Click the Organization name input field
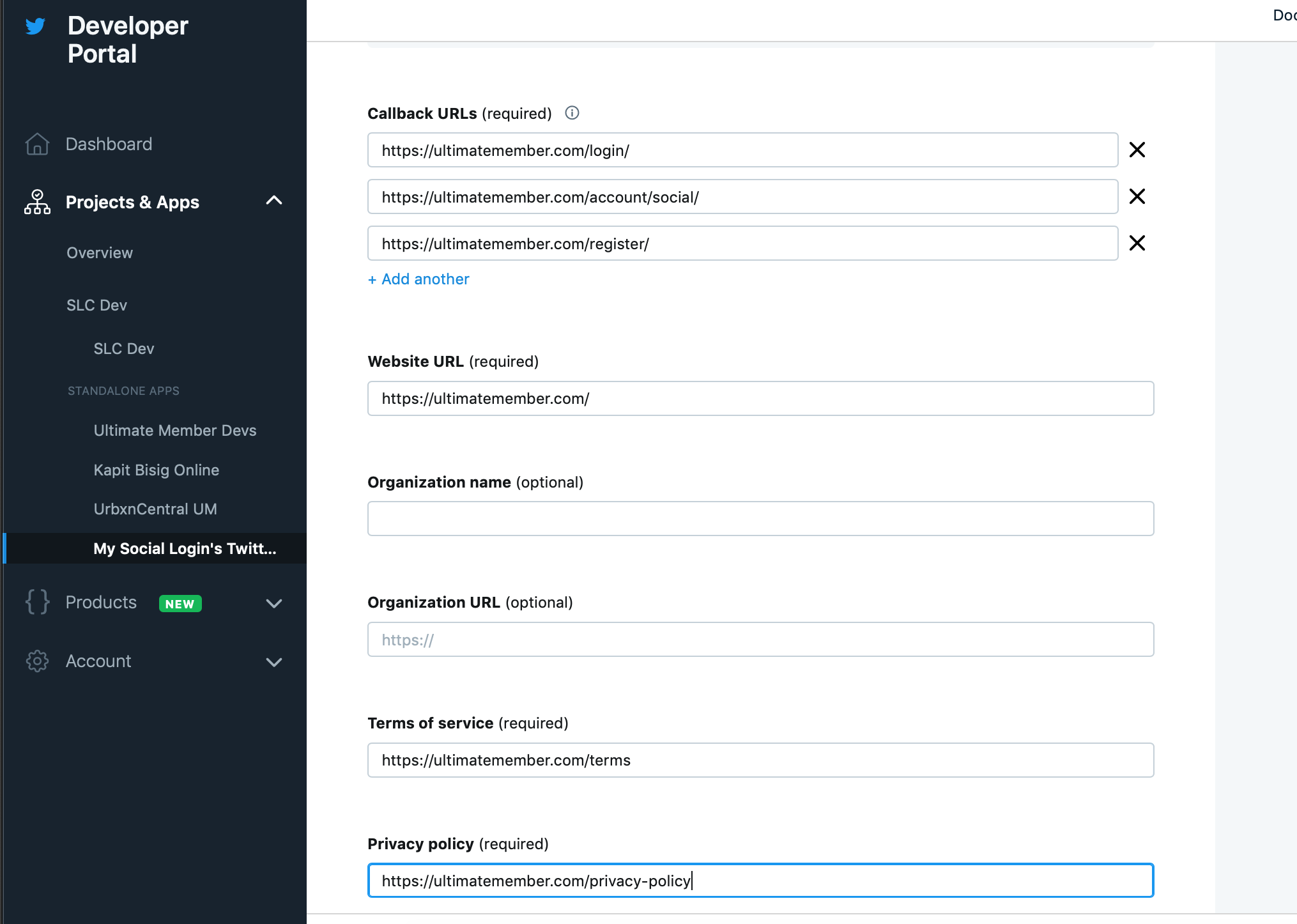The width and height of the screenshot is (1297, 924). [760, 519]
